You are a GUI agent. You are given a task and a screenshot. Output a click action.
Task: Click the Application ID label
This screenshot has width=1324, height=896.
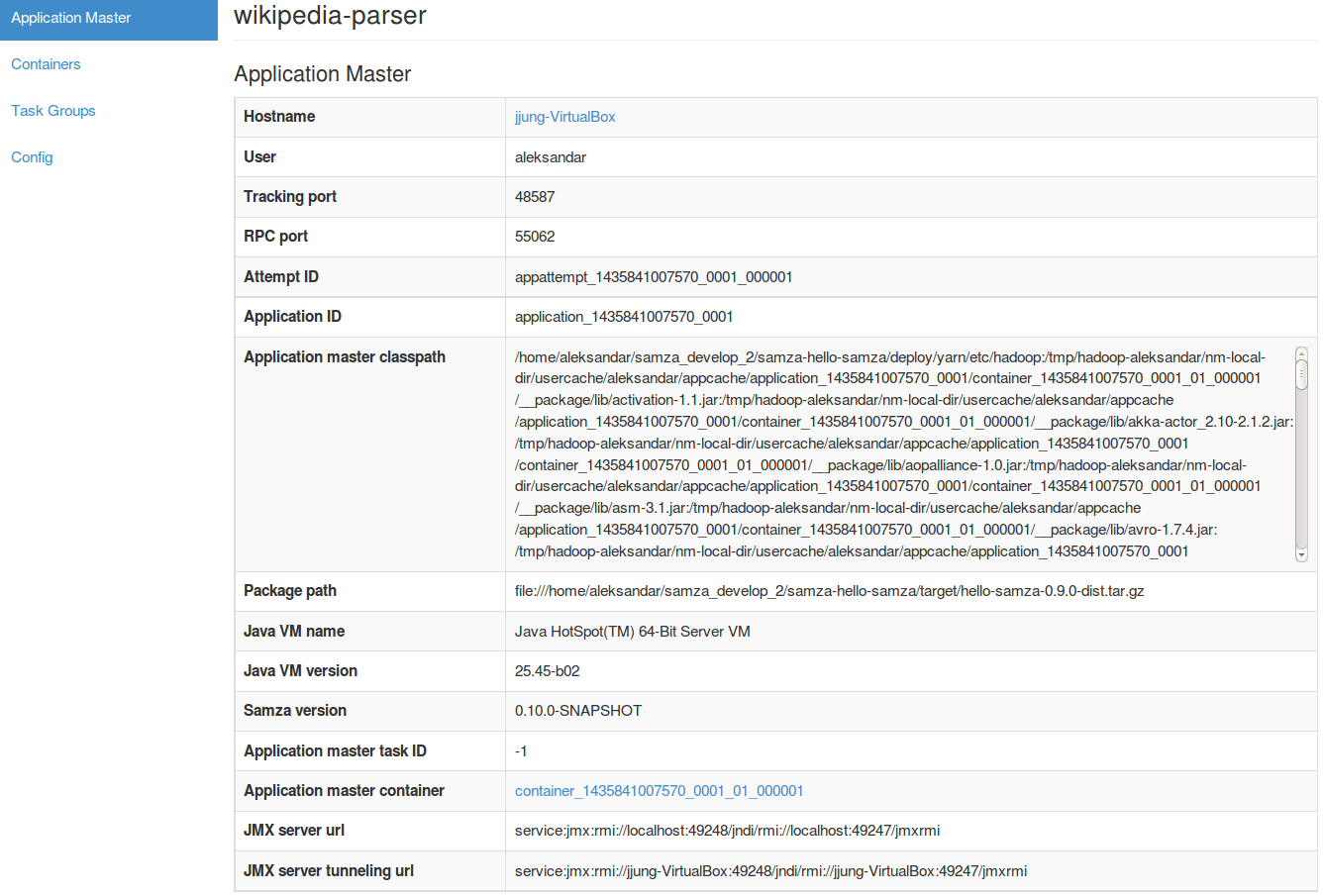[x=292, y=317]
